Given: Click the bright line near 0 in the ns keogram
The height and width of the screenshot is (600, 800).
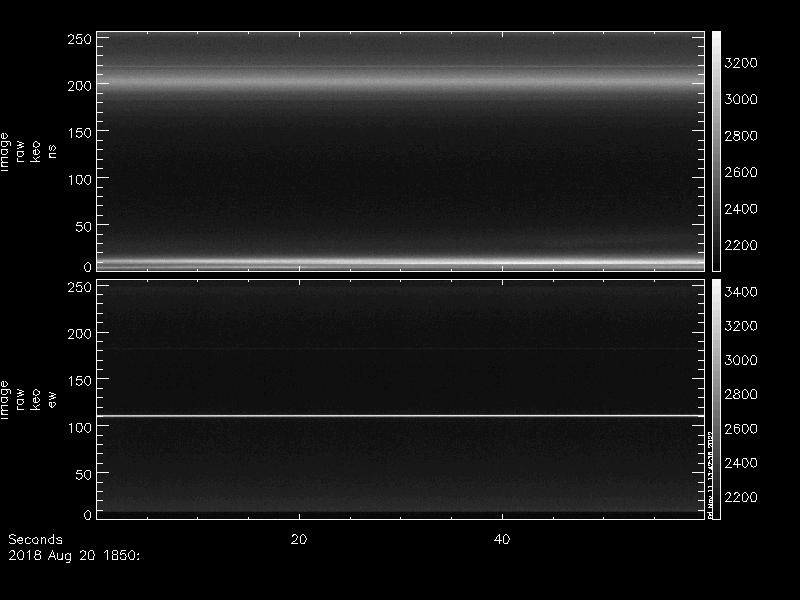Looking at the screenshot, I should click(x=400, y=263).
